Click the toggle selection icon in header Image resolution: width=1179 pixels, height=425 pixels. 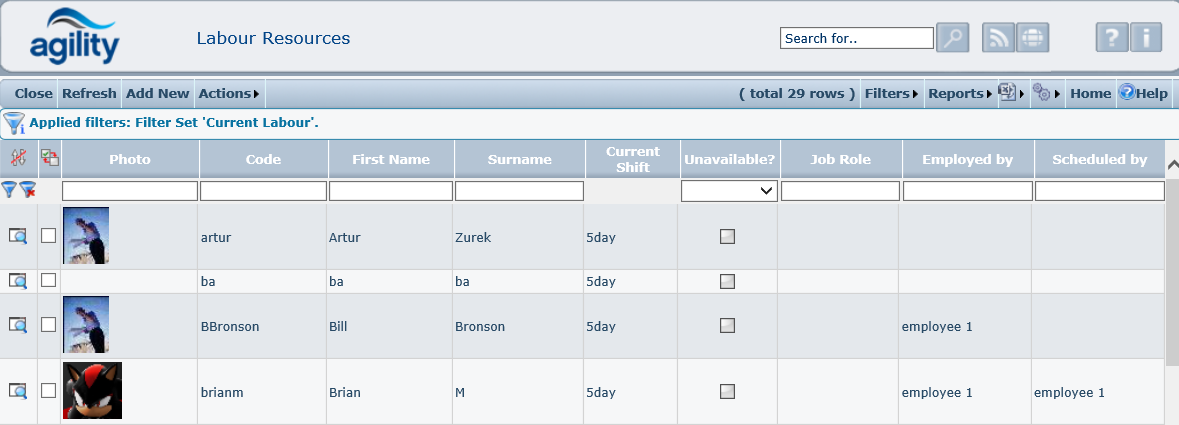(49, 157)
